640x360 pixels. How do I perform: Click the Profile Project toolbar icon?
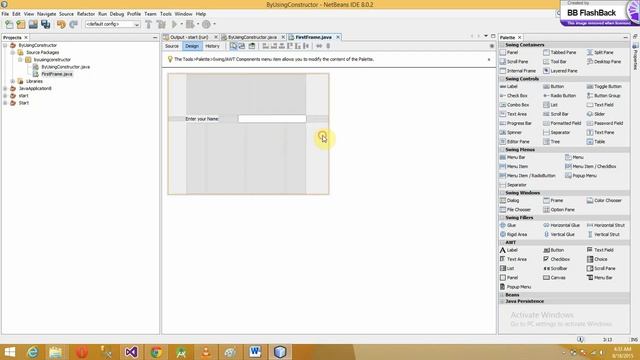[207, 24]
